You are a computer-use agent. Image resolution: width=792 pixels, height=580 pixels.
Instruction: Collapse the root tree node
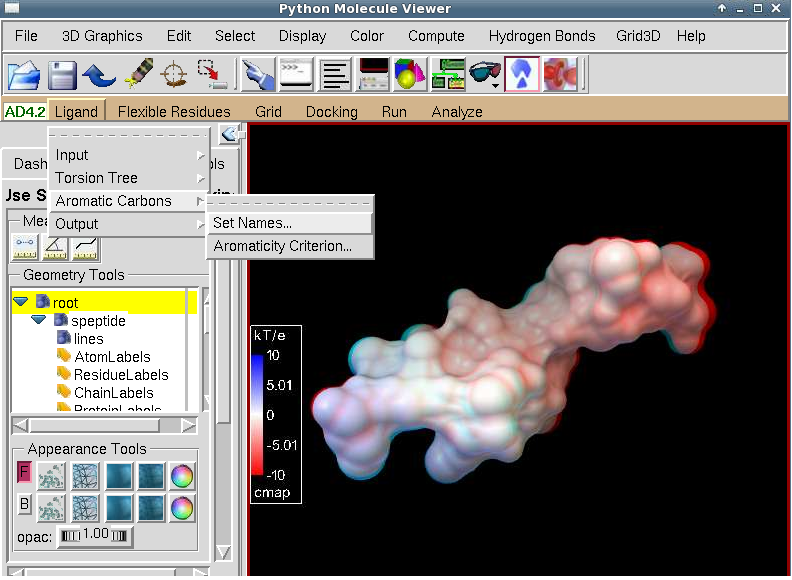(20, 302)
